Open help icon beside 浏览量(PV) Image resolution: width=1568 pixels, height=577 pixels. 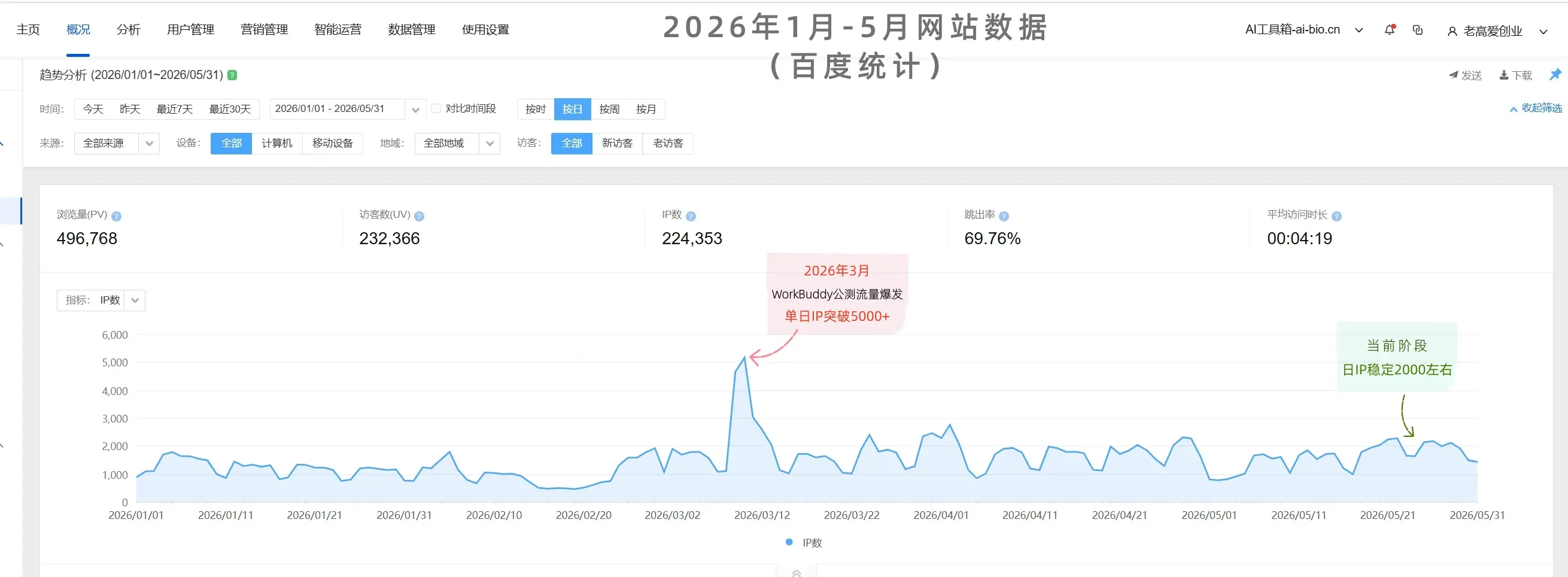pos(117,216)
